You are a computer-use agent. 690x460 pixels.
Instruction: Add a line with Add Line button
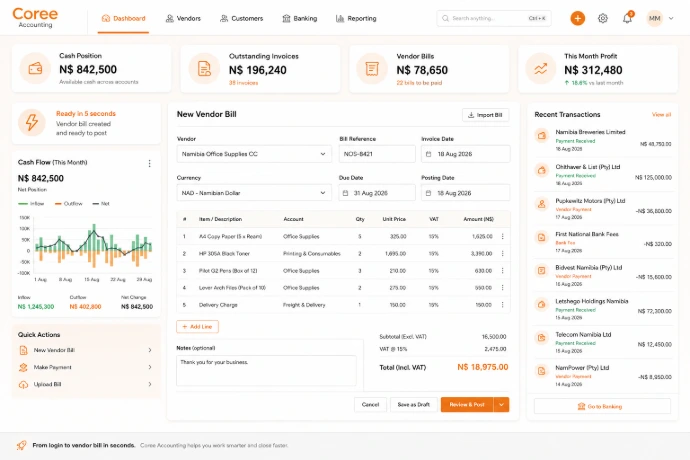[x=198, y=327]
